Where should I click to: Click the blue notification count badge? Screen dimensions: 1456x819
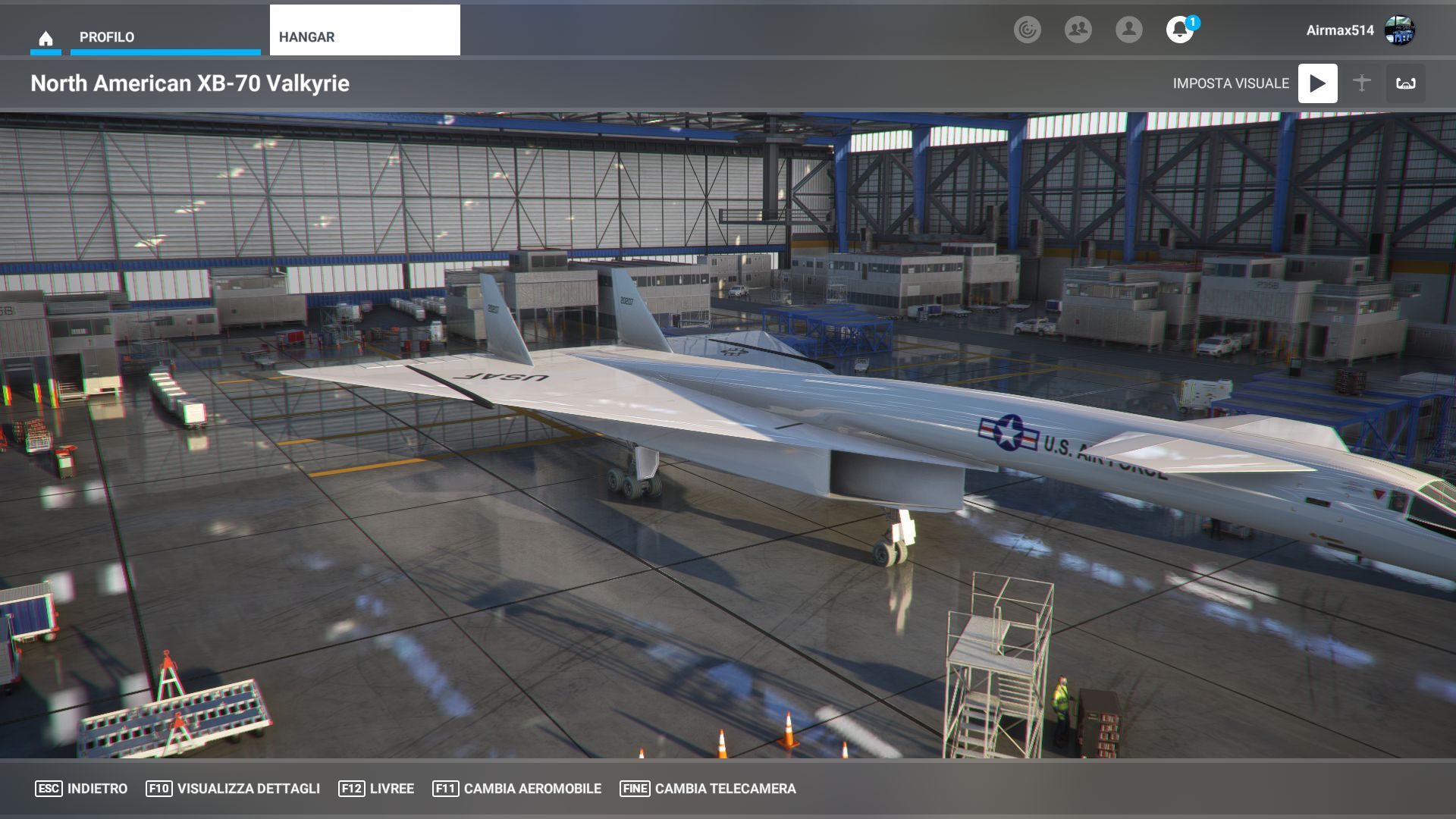[x=1192, y=22]
